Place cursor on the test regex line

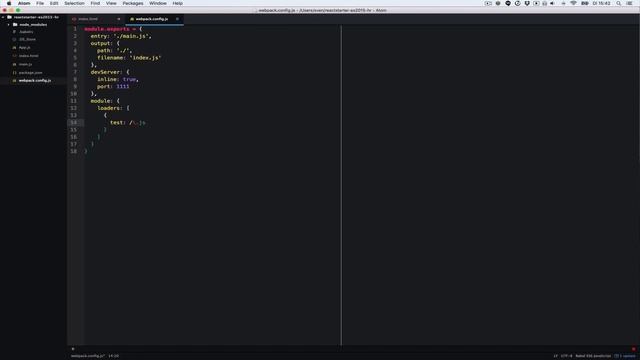(x=127, y=122)
